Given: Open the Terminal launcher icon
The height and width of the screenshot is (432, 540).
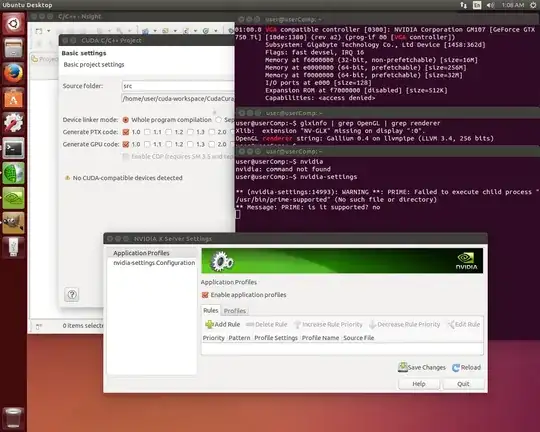Looking at the screenshot, I should click(13, 148).
